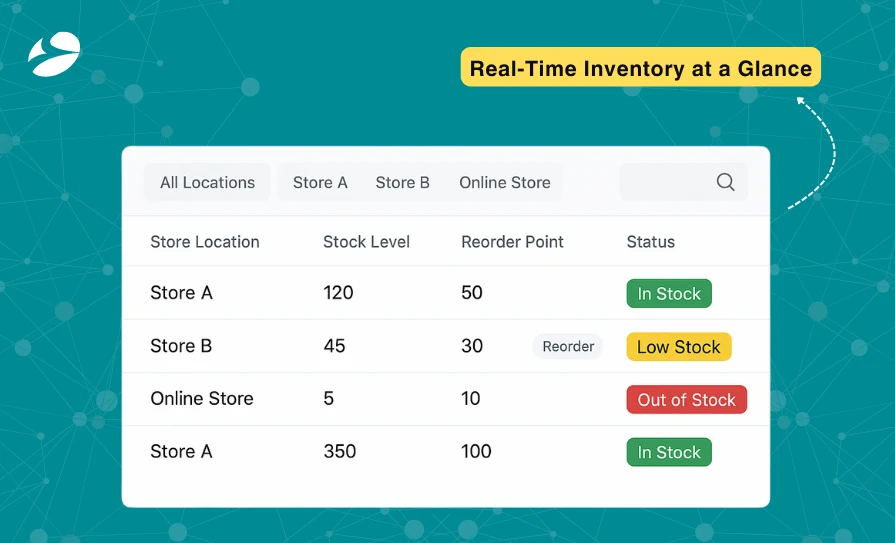Image resolution: width=895 pixels, height=543 pixels.
Task: Sort by the Status column header
Action: (650, 242)
